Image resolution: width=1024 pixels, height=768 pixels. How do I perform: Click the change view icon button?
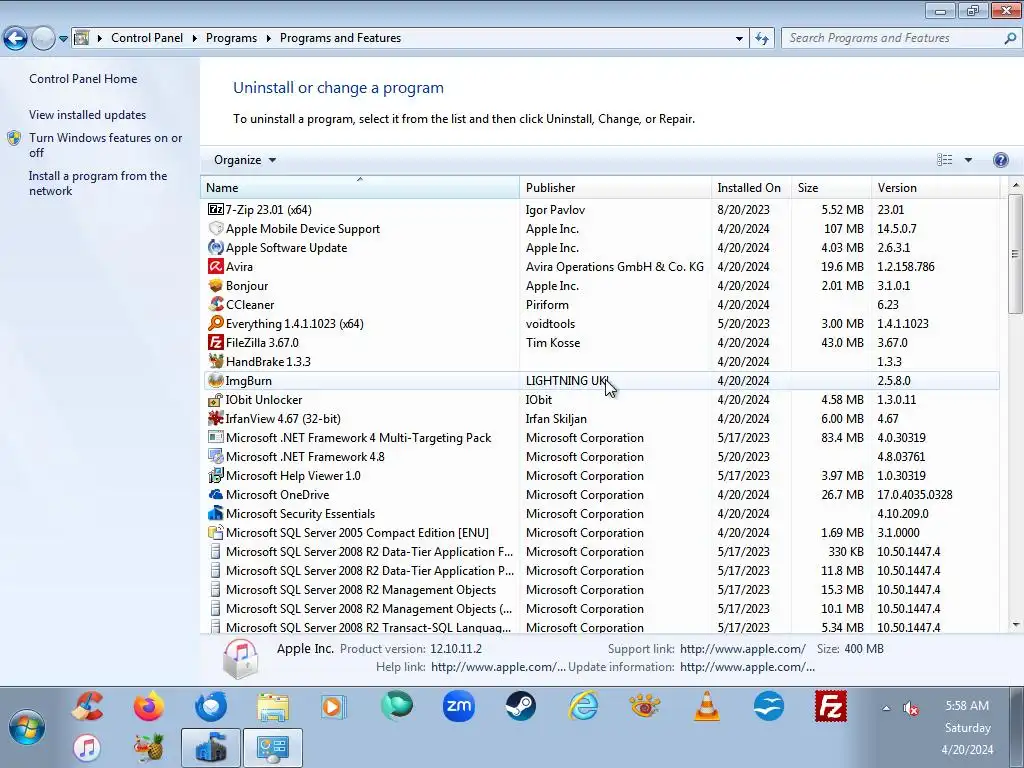944,160
